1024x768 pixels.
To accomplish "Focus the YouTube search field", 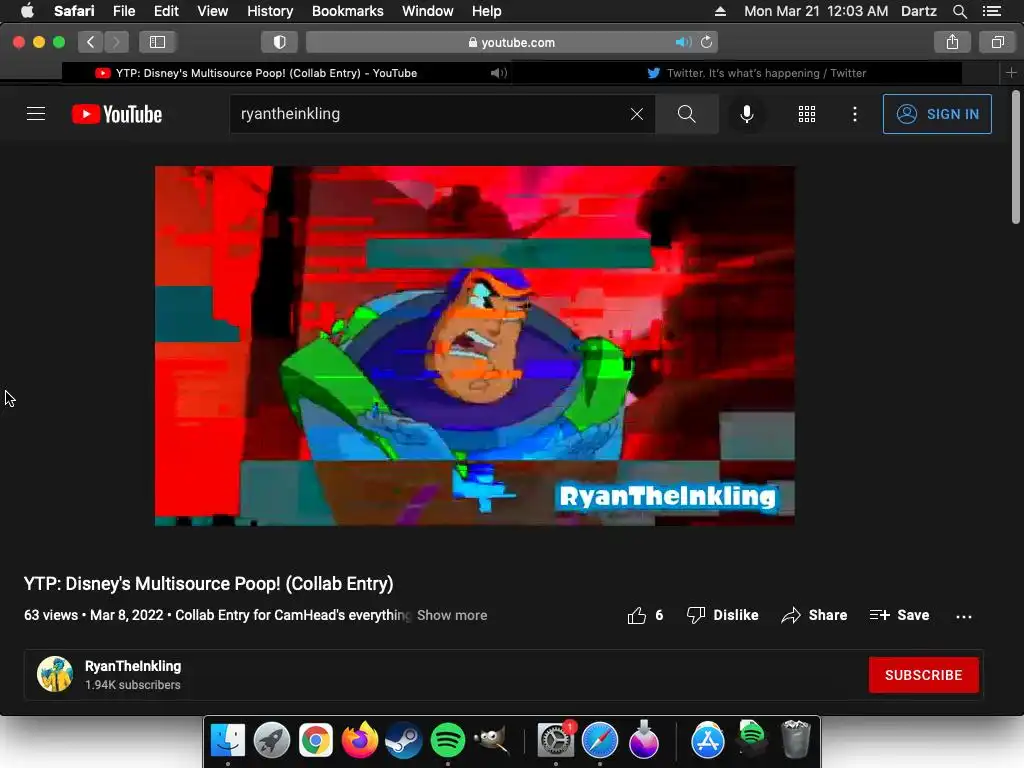I will click(431, 114).
